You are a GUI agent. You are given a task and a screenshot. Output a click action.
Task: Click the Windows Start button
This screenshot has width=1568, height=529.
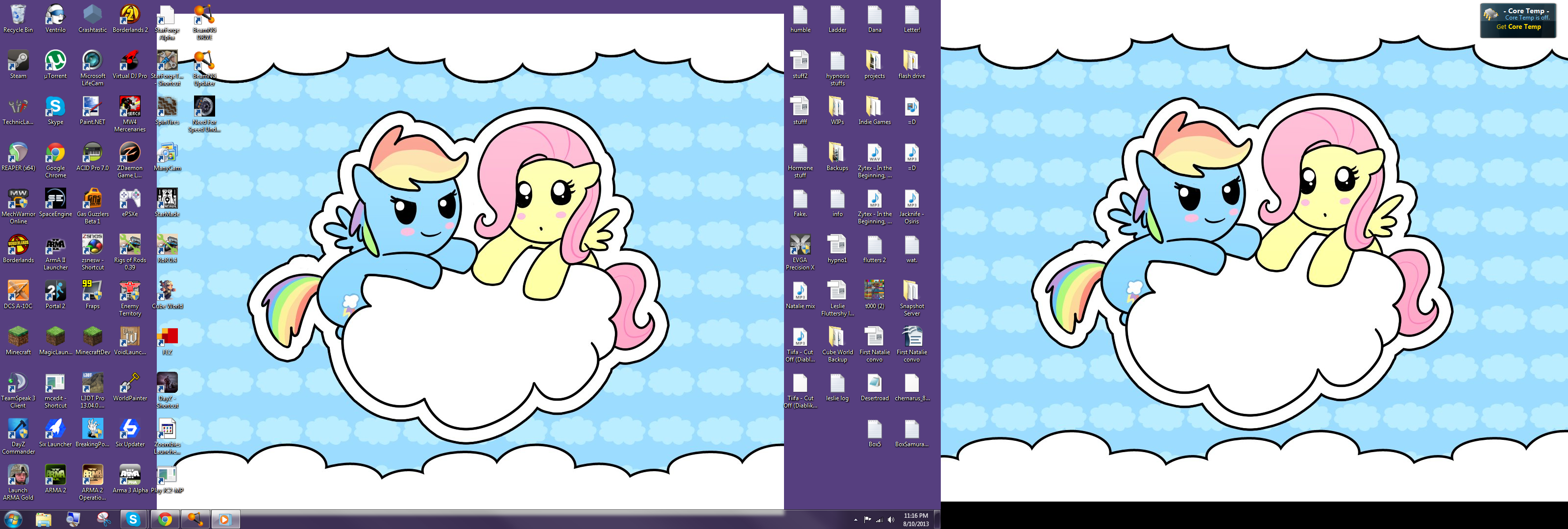(13, 519)
